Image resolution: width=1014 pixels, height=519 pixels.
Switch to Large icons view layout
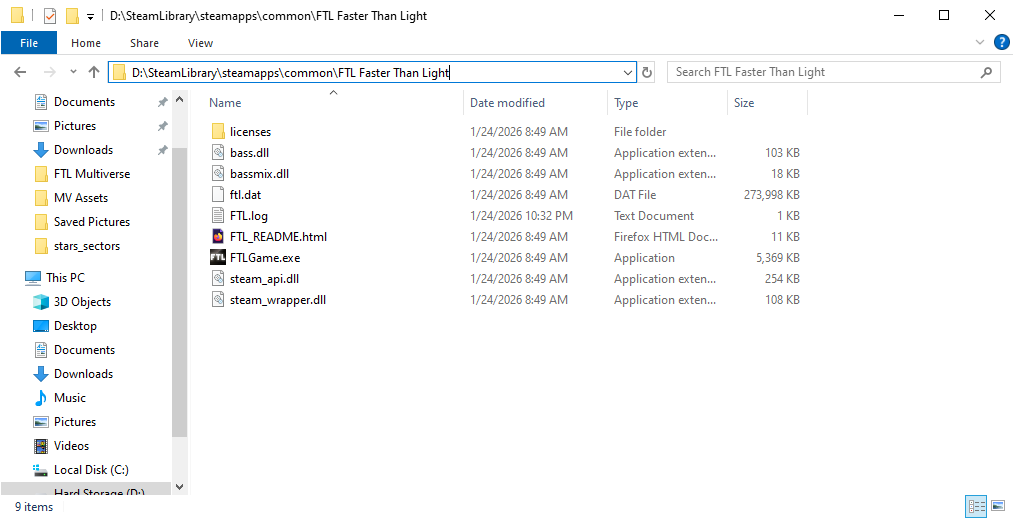tap(997, 506)
